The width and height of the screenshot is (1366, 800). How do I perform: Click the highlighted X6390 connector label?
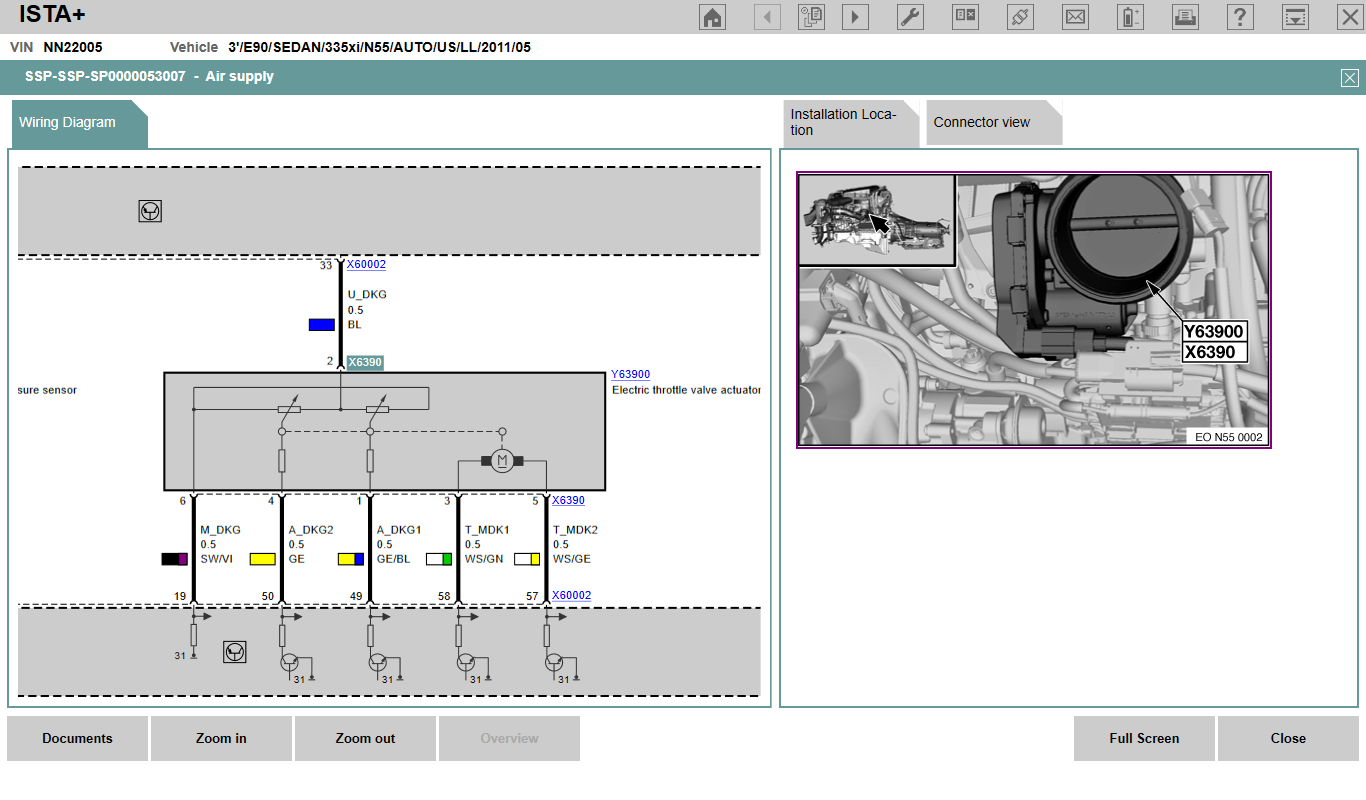point(365,362)
